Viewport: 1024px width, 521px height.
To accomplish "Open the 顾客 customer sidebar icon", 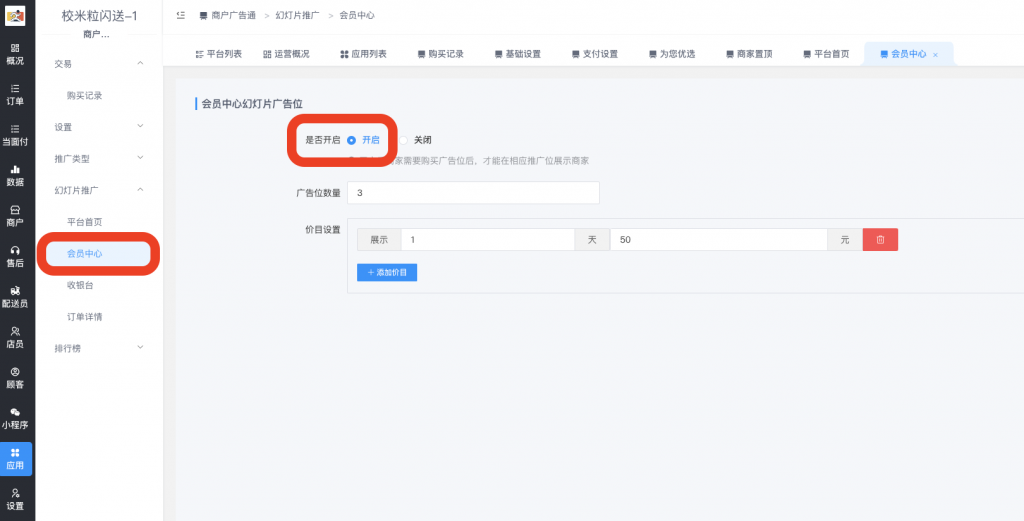I will click(x=15, y=378).
